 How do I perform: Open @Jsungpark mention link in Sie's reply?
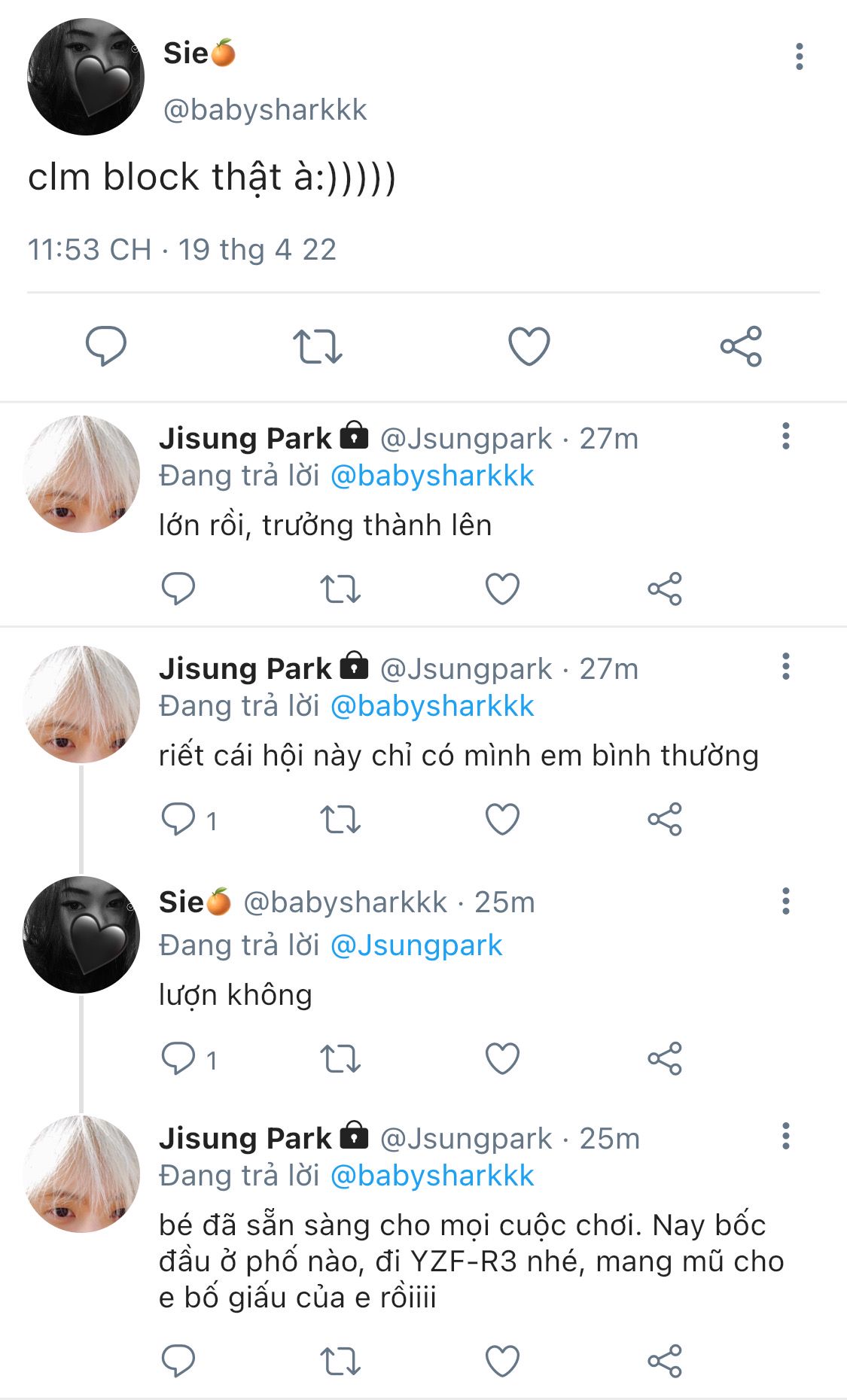(416, 945)
